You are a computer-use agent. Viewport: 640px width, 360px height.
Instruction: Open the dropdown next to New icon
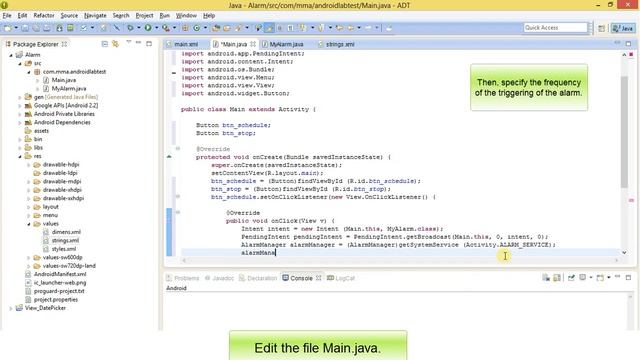pyautogui.click(x=16, y=28)
